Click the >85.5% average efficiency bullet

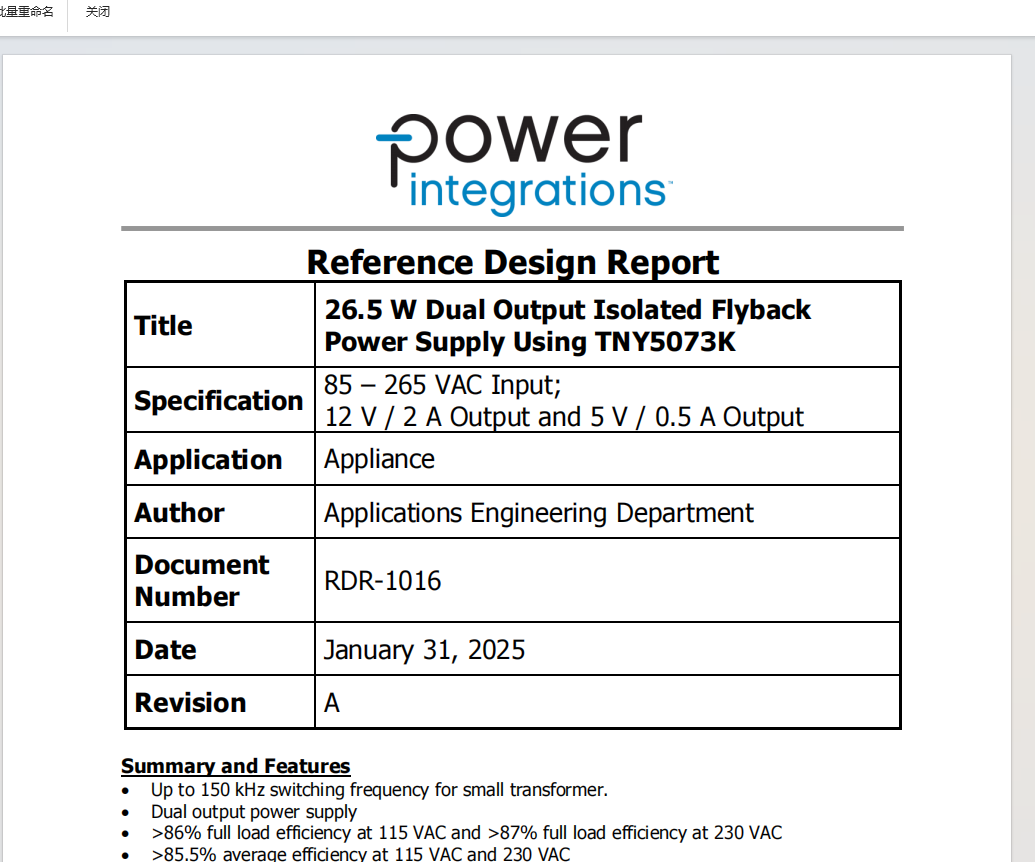(360, 854)
